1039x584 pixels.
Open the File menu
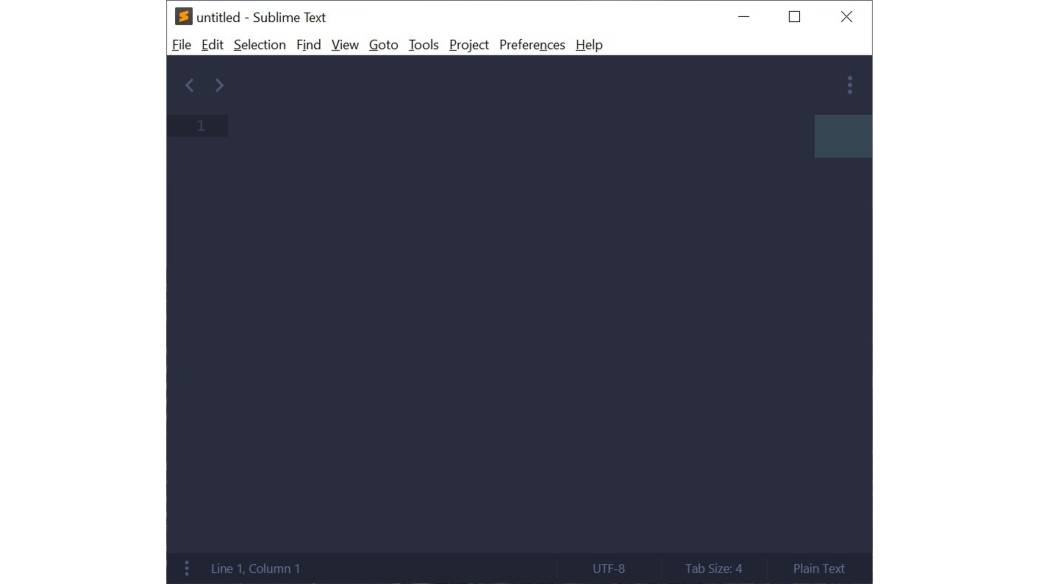[x=181, y=45]
